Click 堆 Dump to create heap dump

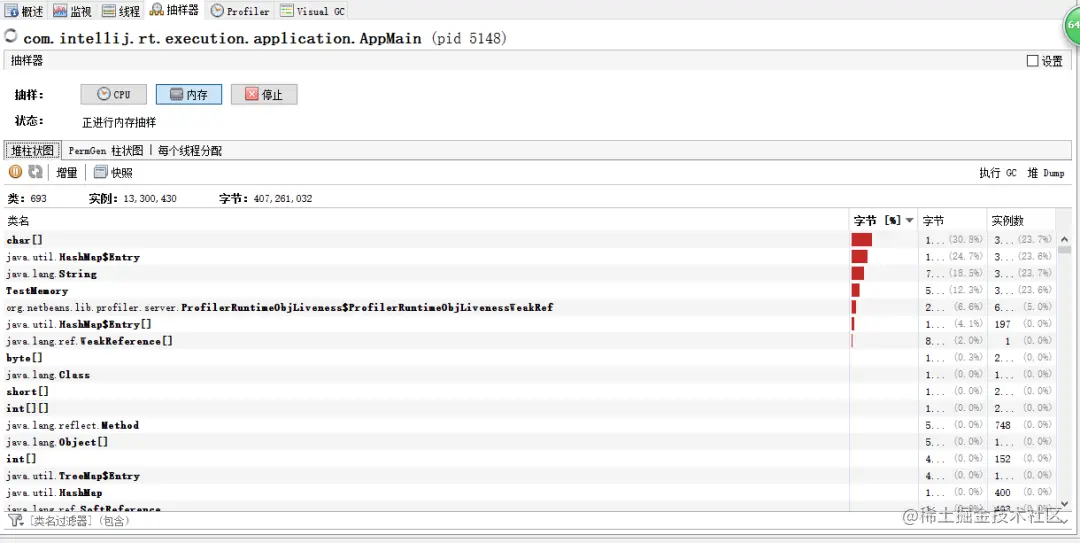tap(1046, 173)
